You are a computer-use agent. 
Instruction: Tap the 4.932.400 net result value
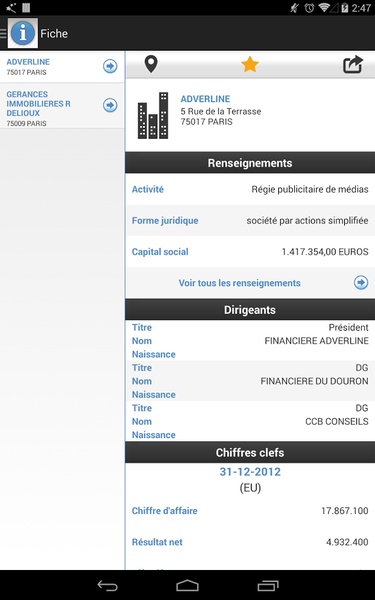347,542
